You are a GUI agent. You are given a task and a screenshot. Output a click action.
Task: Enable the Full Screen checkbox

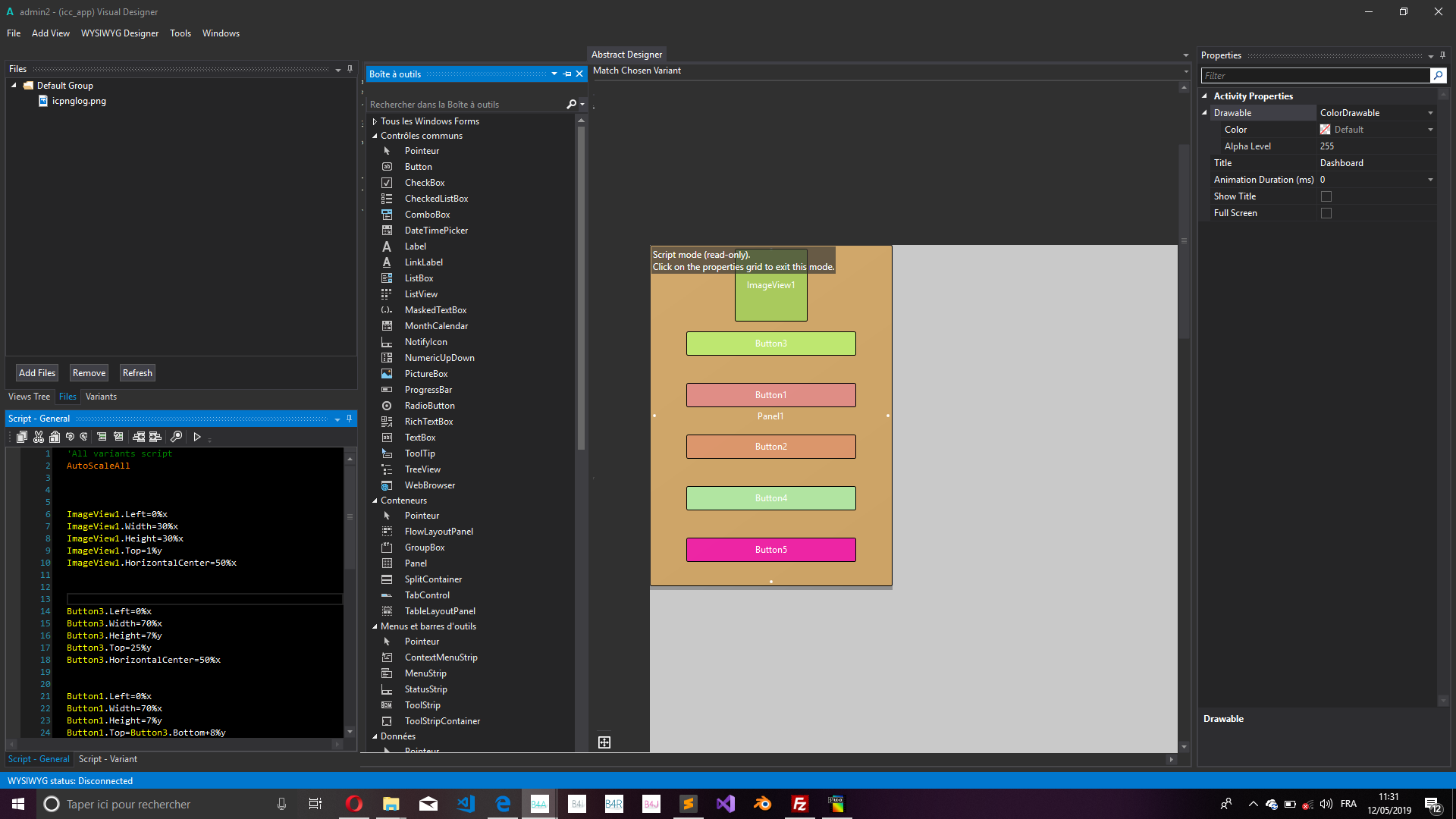click(x=1326, y=213)
